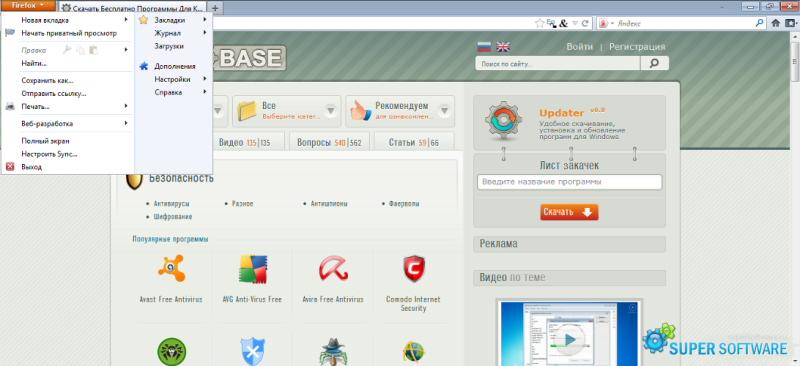Click the bookmark star in the address bar
The height and width of the screenshot is (366, 800).
[539, 23]
